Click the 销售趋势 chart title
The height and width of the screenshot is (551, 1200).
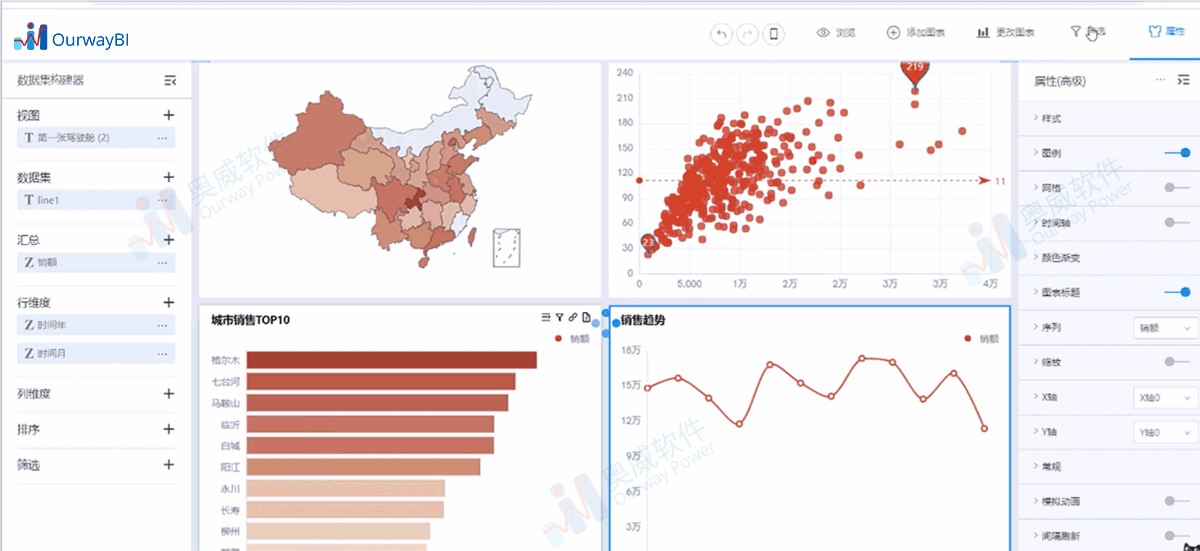coord(643,320)
